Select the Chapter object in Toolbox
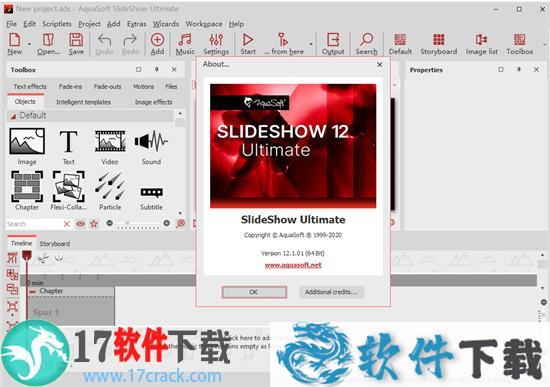550x387 pixels. 27,191
